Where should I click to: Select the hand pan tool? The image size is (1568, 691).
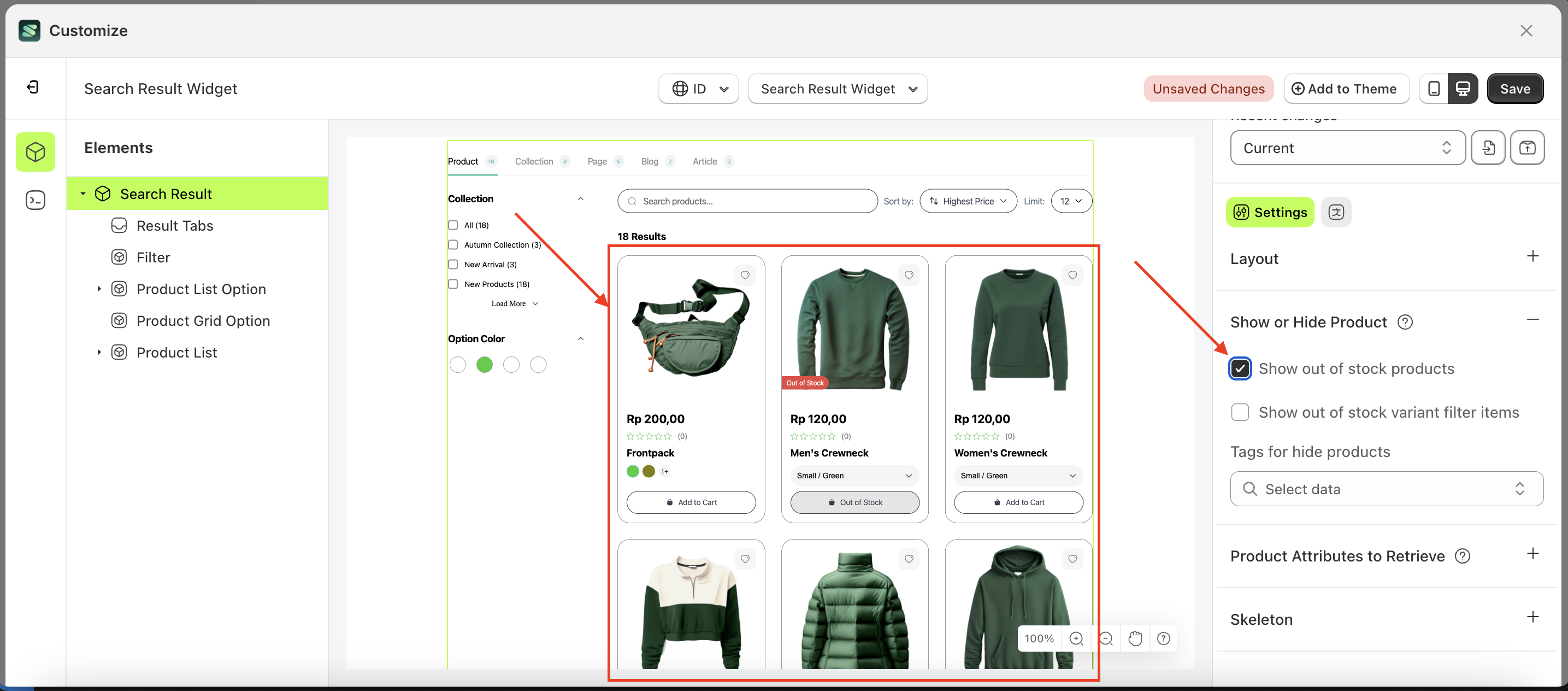click(1135, 639)
